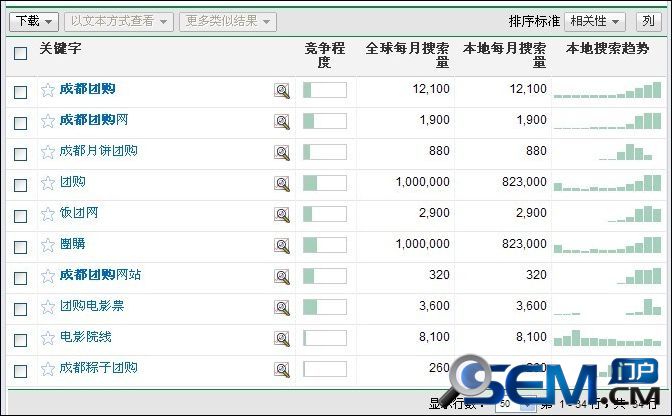Screen dimensions: 672x416
Task: Tick the checkbox for 成都团购网站
Action: coord(21,277)
